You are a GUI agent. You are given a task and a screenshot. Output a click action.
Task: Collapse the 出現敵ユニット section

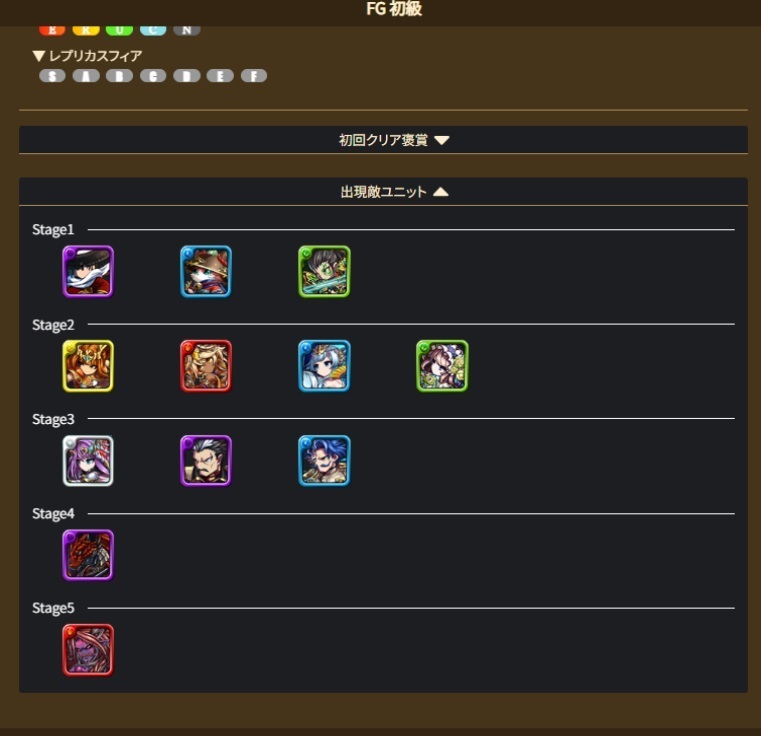[383, 192]
